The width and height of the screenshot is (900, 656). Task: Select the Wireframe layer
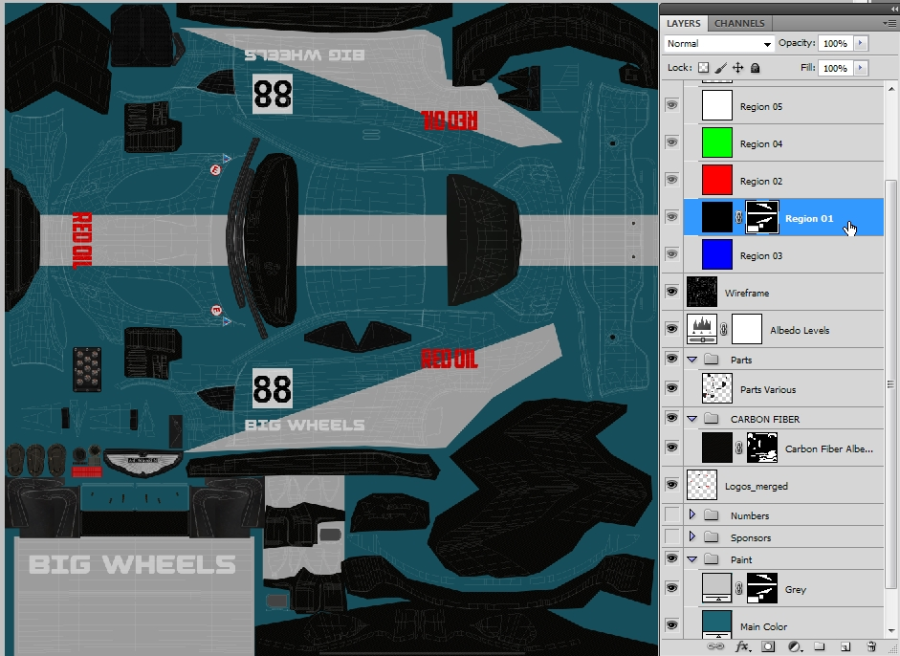coord(783,293)
